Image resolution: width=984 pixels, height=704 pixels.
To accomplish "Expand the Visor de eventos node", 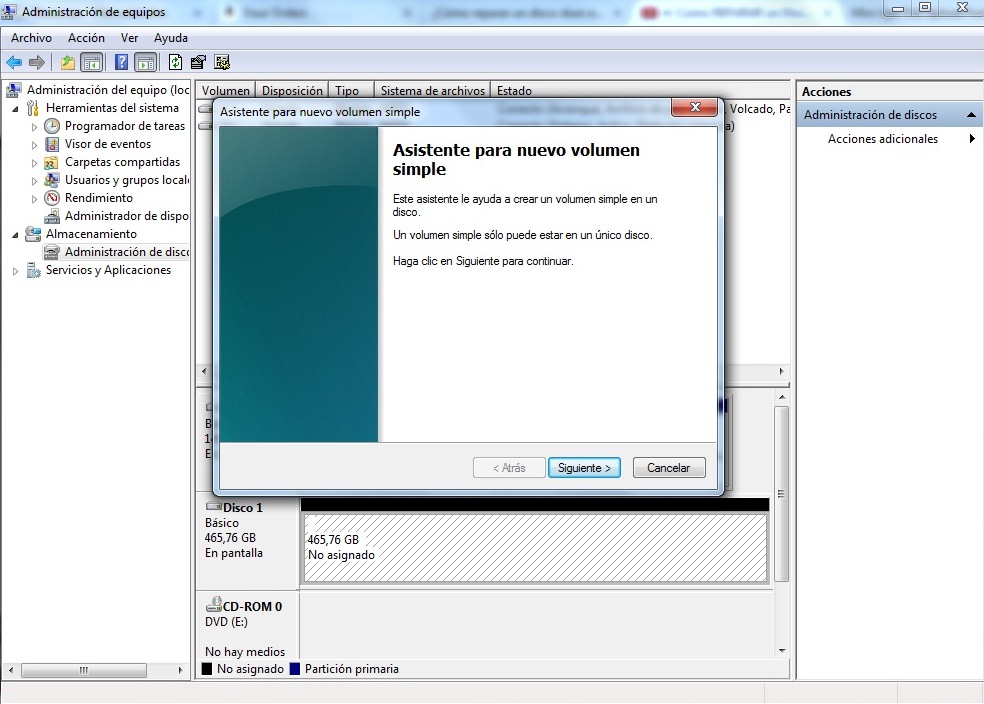I will point(35,145).
